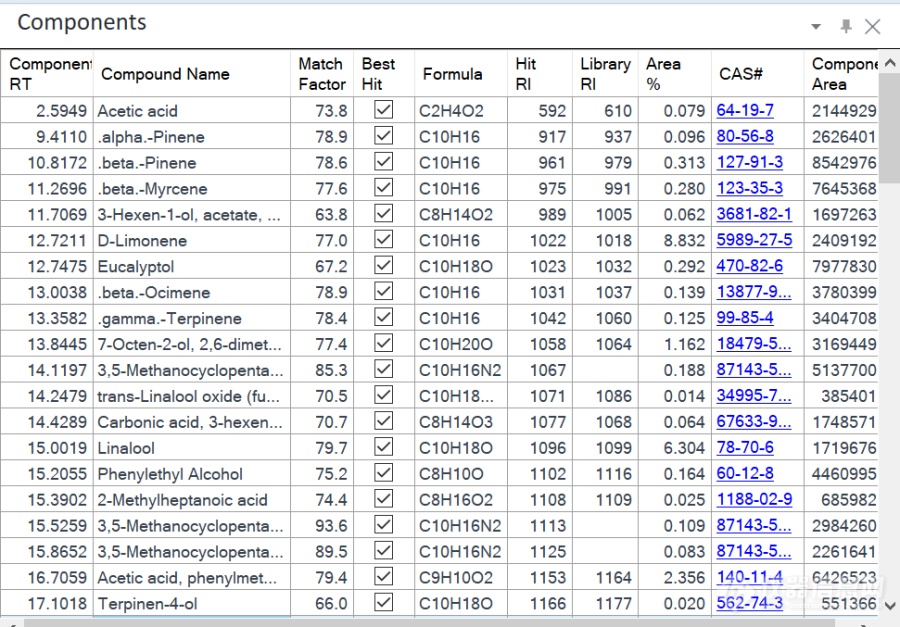Image resolution: width=900 pixels, height=627 pixels.
Task: Open CAS link 127-91-3
Action: click(x=749, y=162)
